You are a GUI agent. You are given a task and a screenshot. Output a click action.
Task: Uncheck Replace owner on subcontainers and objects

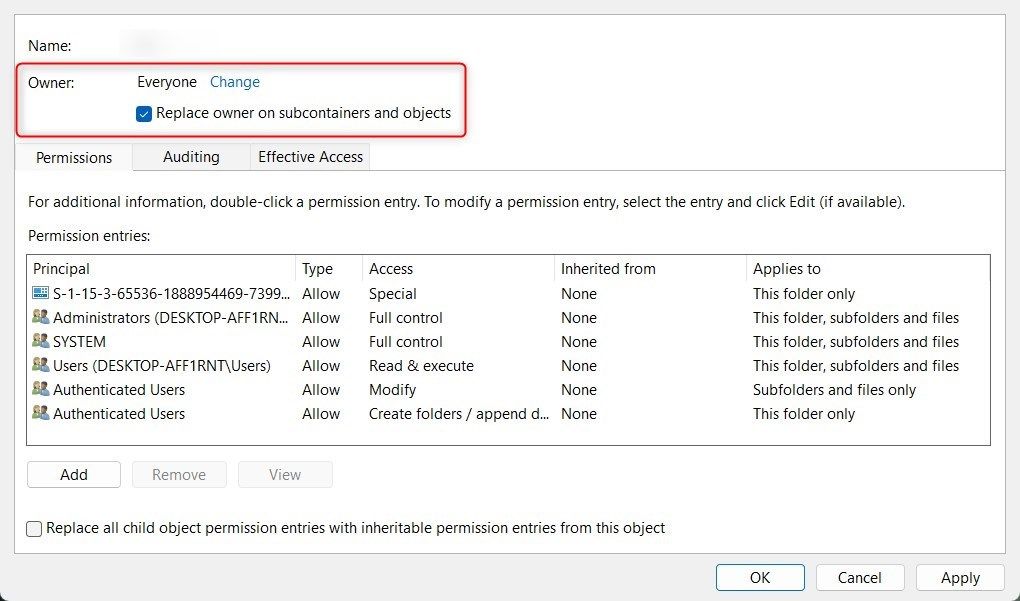[144, 114]
